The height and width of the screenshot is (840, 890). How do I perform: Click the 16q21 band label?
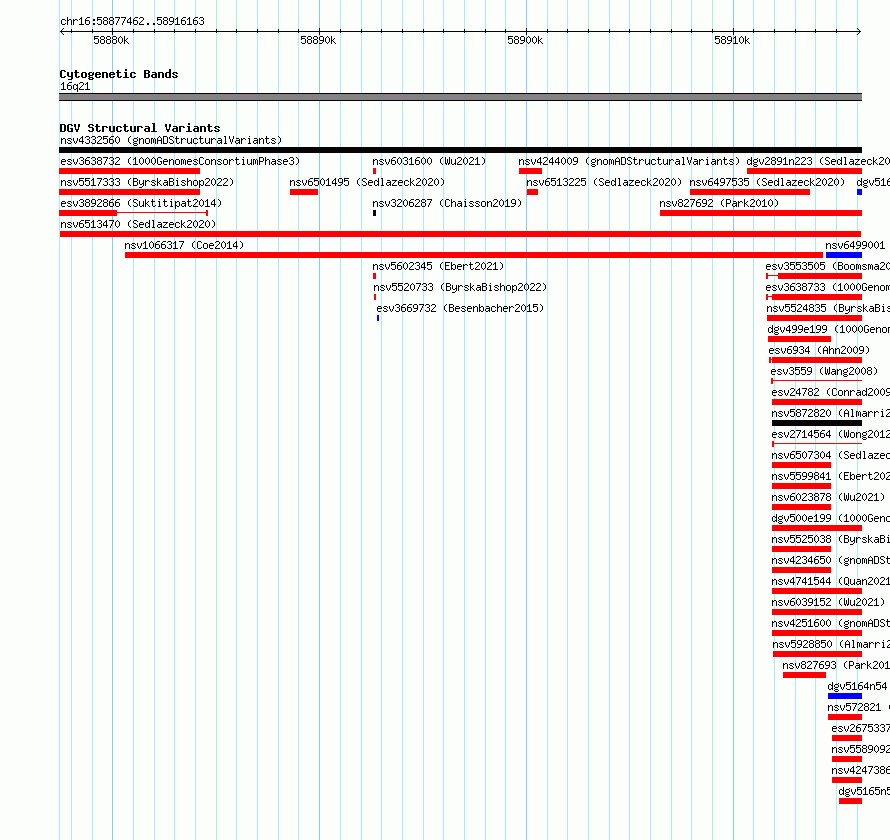click(75, 86)
